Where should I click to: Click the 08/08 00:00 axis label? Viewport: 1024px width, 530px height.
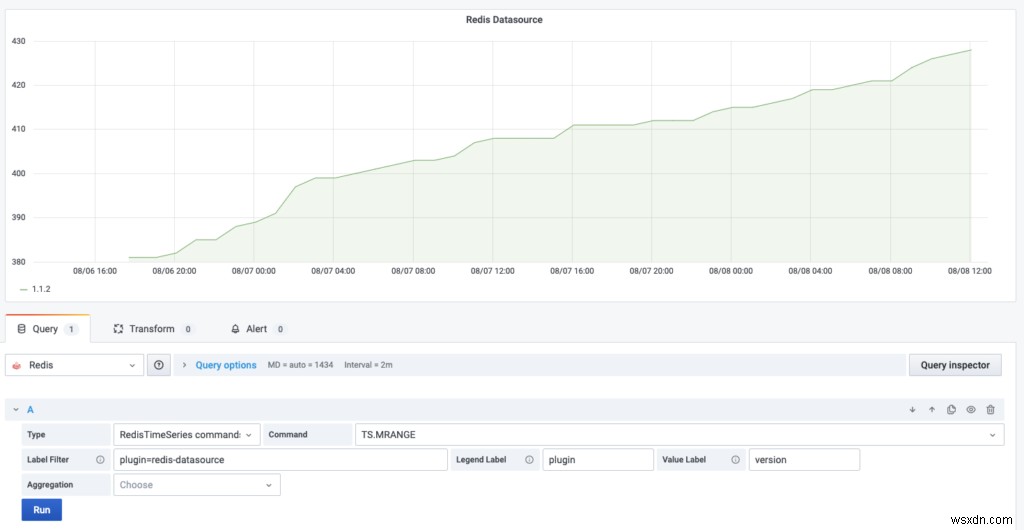click(x=731, y=271)
